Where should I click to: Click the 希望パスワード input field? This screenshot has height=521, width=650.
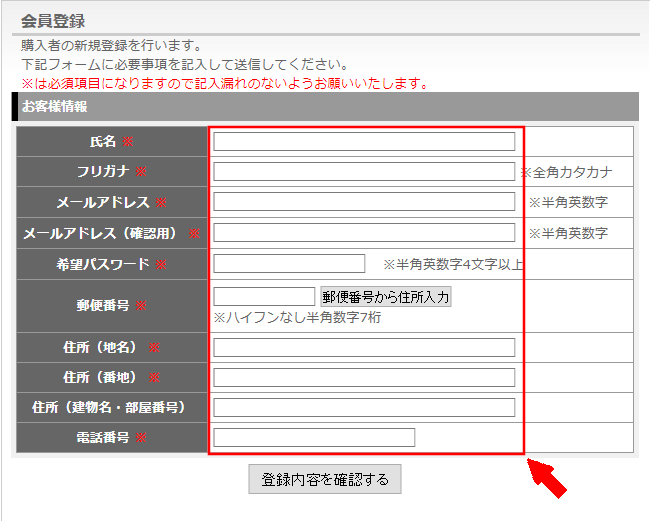point(289,264)
